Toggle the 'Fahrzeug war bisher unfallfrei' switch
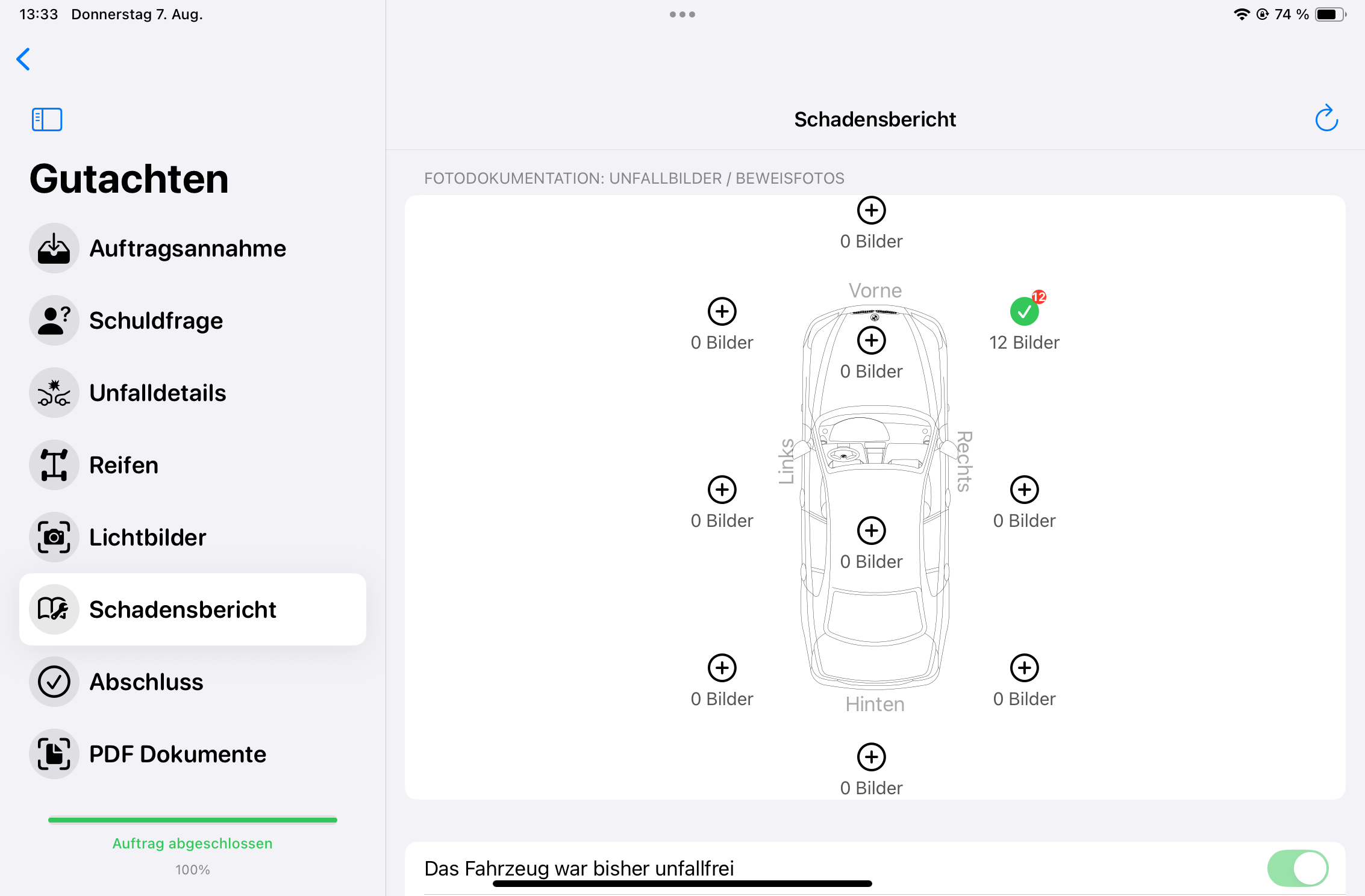The width and height of the screenshot is (1365, 896). tap(1297, 868)
